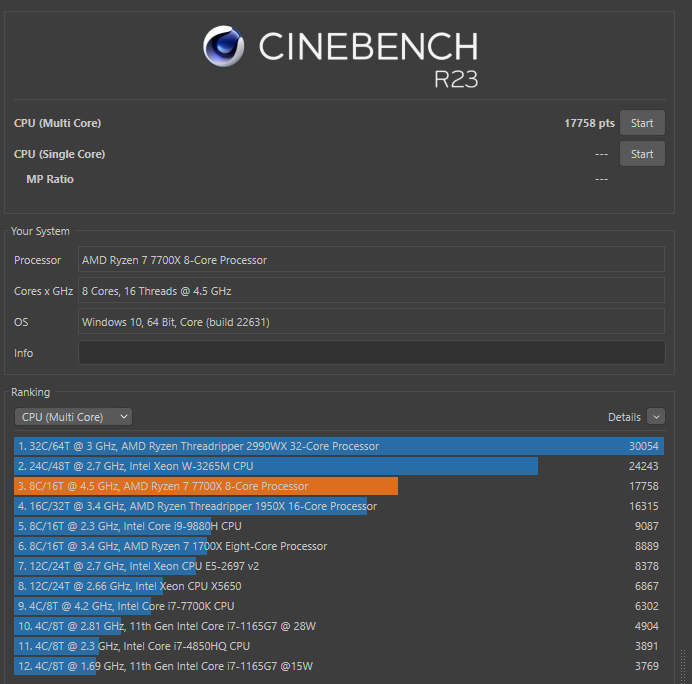The width and height of the screenshot is (692, 684).
Task: Select highlighted row Ryzen 7 7700X 8-Core
Action: tap(339, 486)
